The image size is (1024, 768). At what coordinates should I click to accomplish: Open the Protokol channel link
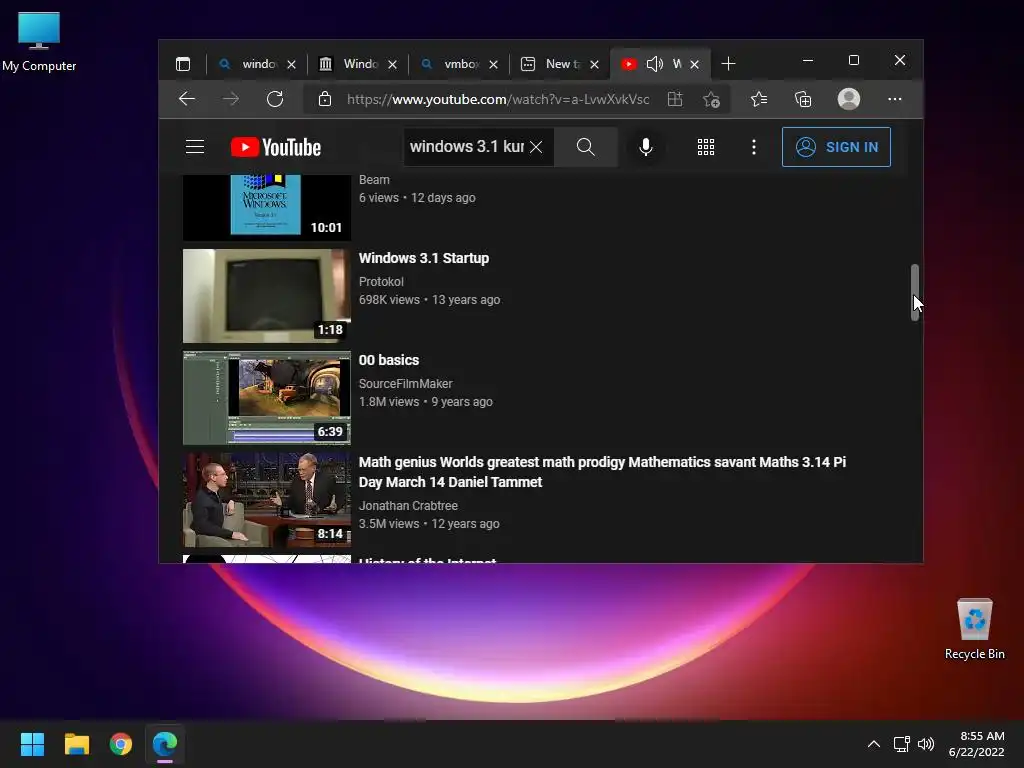coord(381,281)
